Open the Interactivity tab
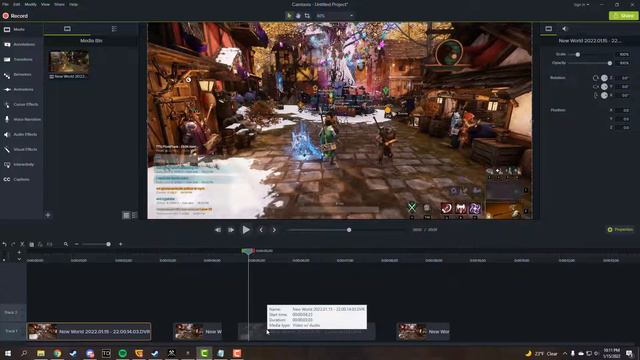 coord(22,164)
